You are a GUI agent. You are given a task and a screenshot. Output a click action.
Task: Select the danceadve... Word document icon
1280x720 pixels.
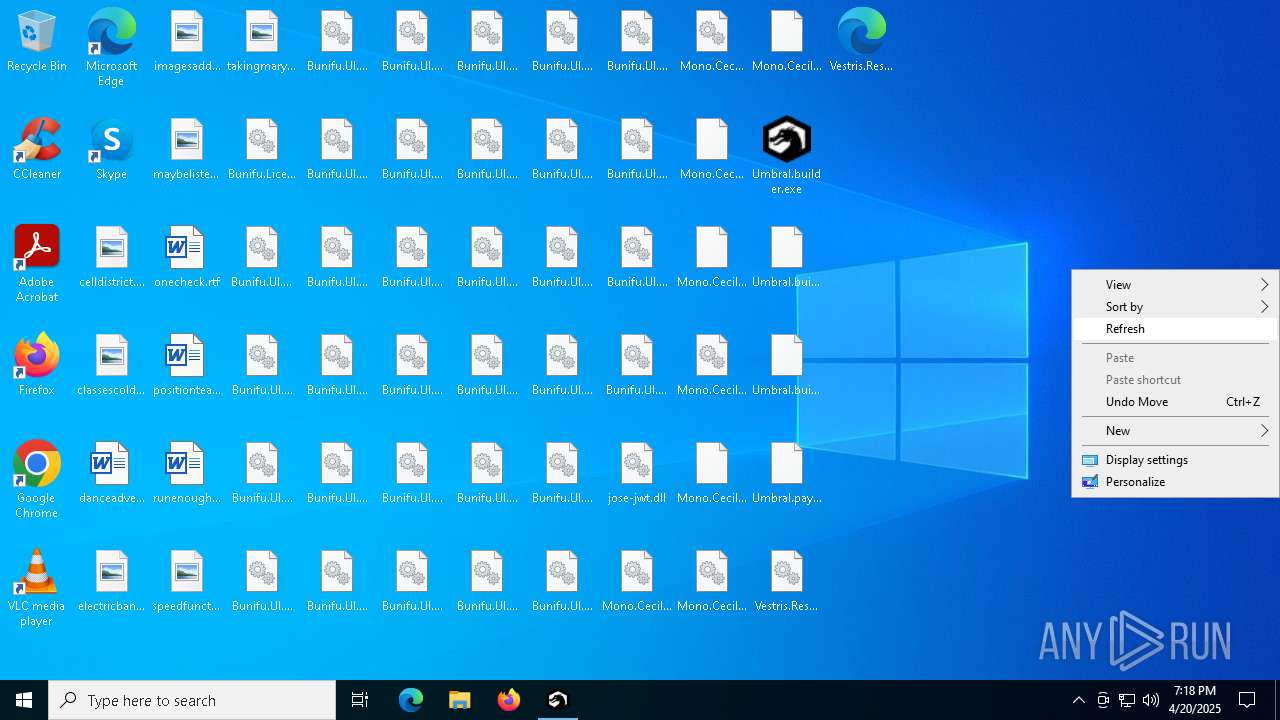111,472
